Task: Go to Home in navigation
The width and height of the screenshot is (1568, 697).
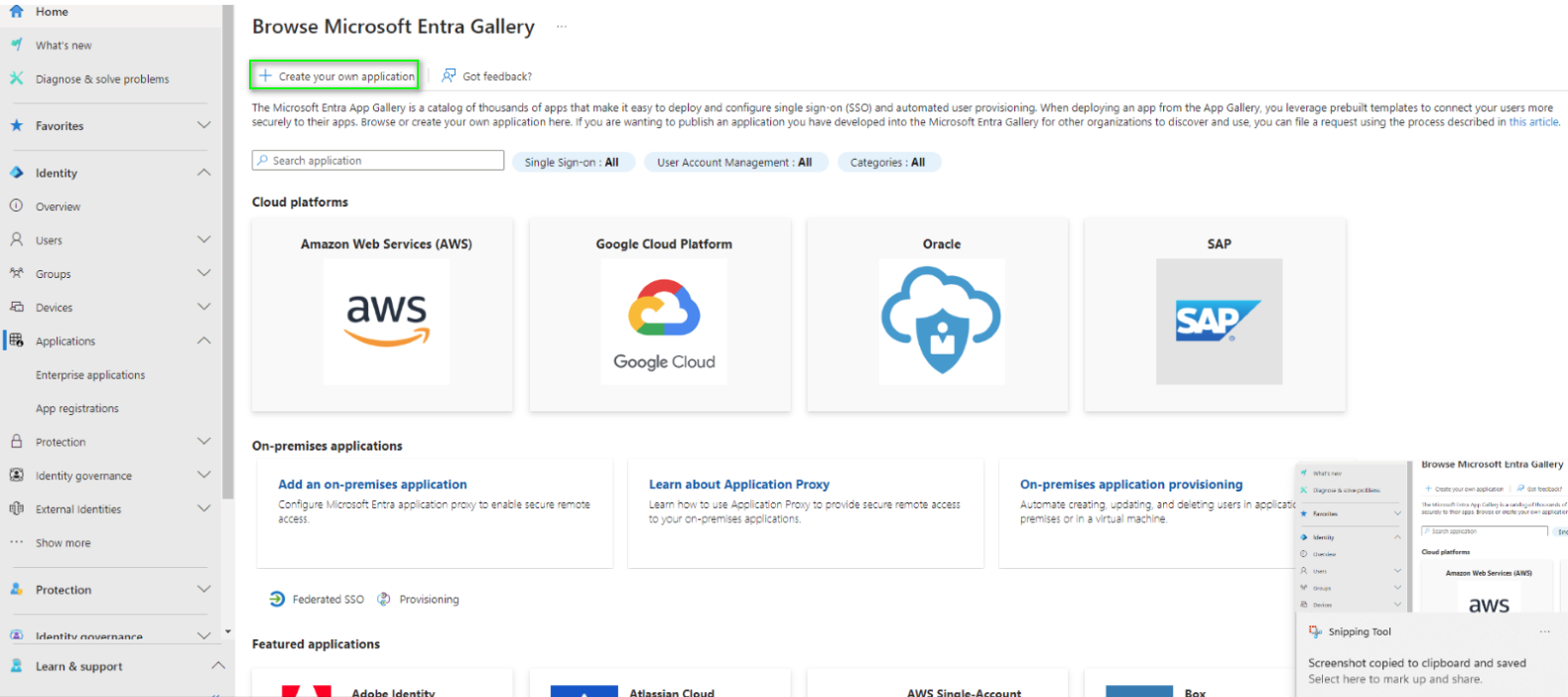Action: point(109,12)
